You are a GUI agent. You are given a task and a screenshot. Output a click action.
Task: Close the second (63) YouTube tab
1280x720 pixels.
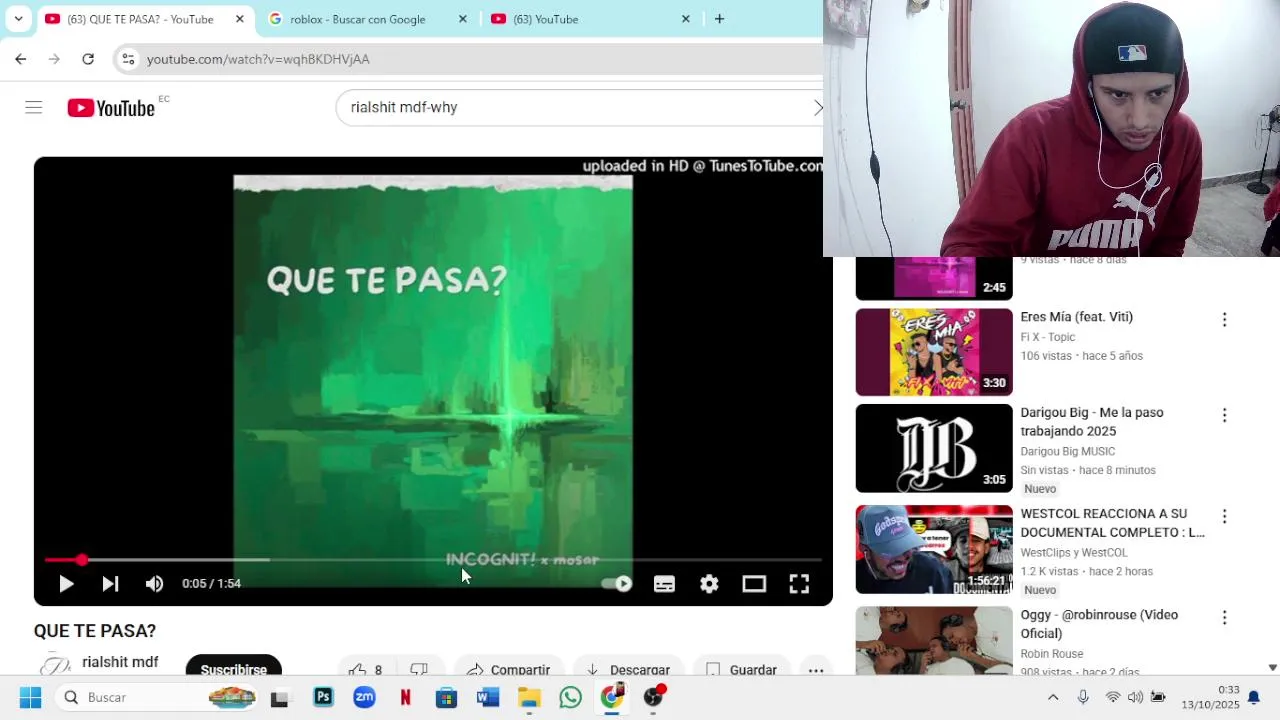[685, 19]
